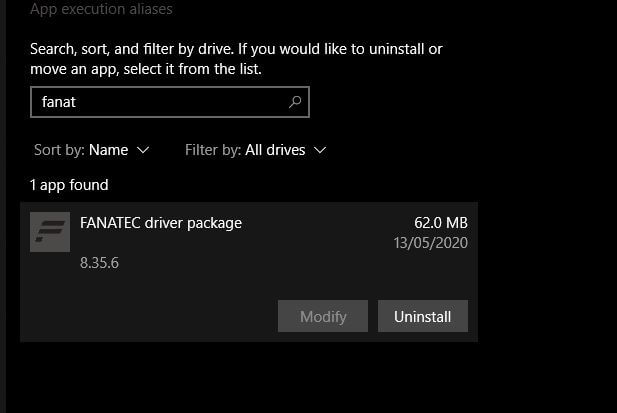Focus the search box containing fanat

point(170,102)
